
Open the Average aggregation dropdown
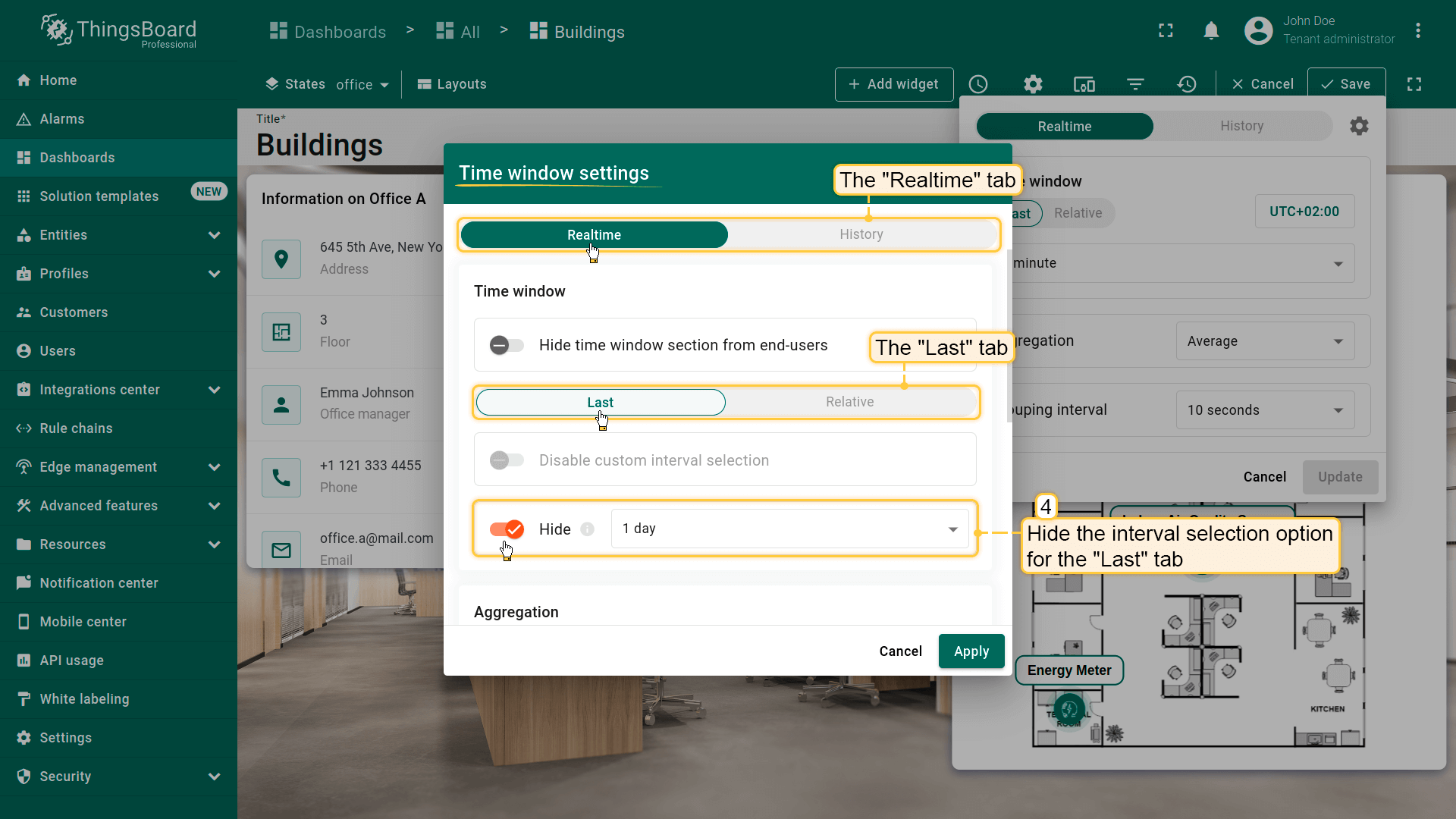pos(1264,341)
